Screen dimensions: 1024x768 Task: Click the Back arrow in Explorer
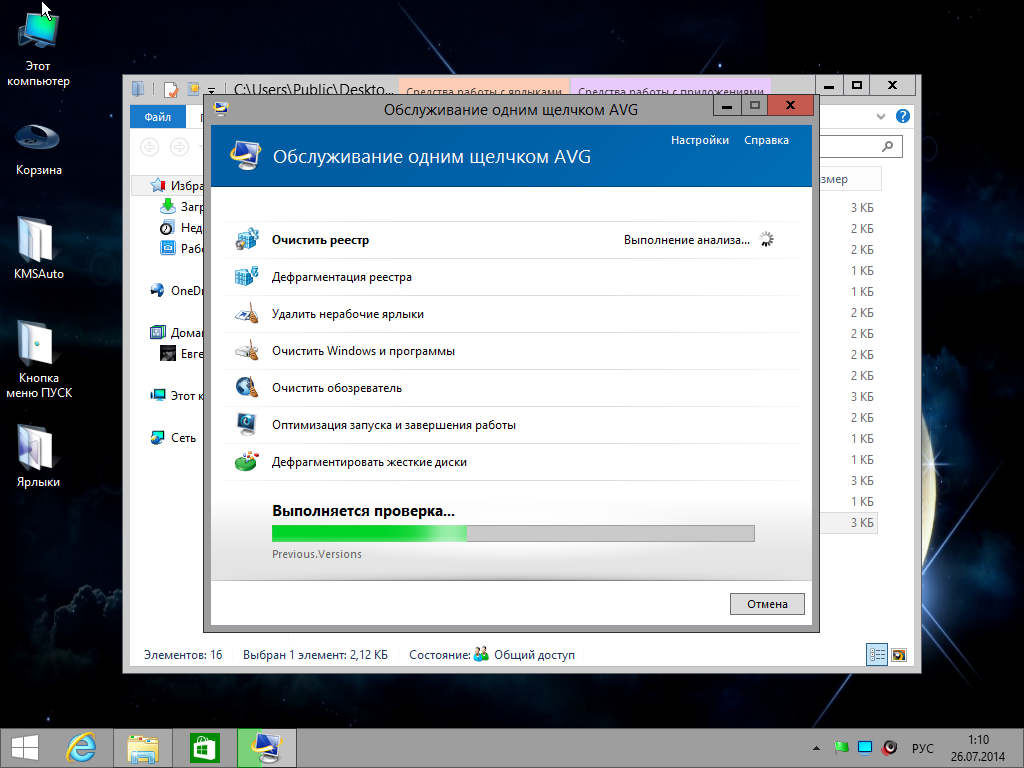[x=150, y=147]
